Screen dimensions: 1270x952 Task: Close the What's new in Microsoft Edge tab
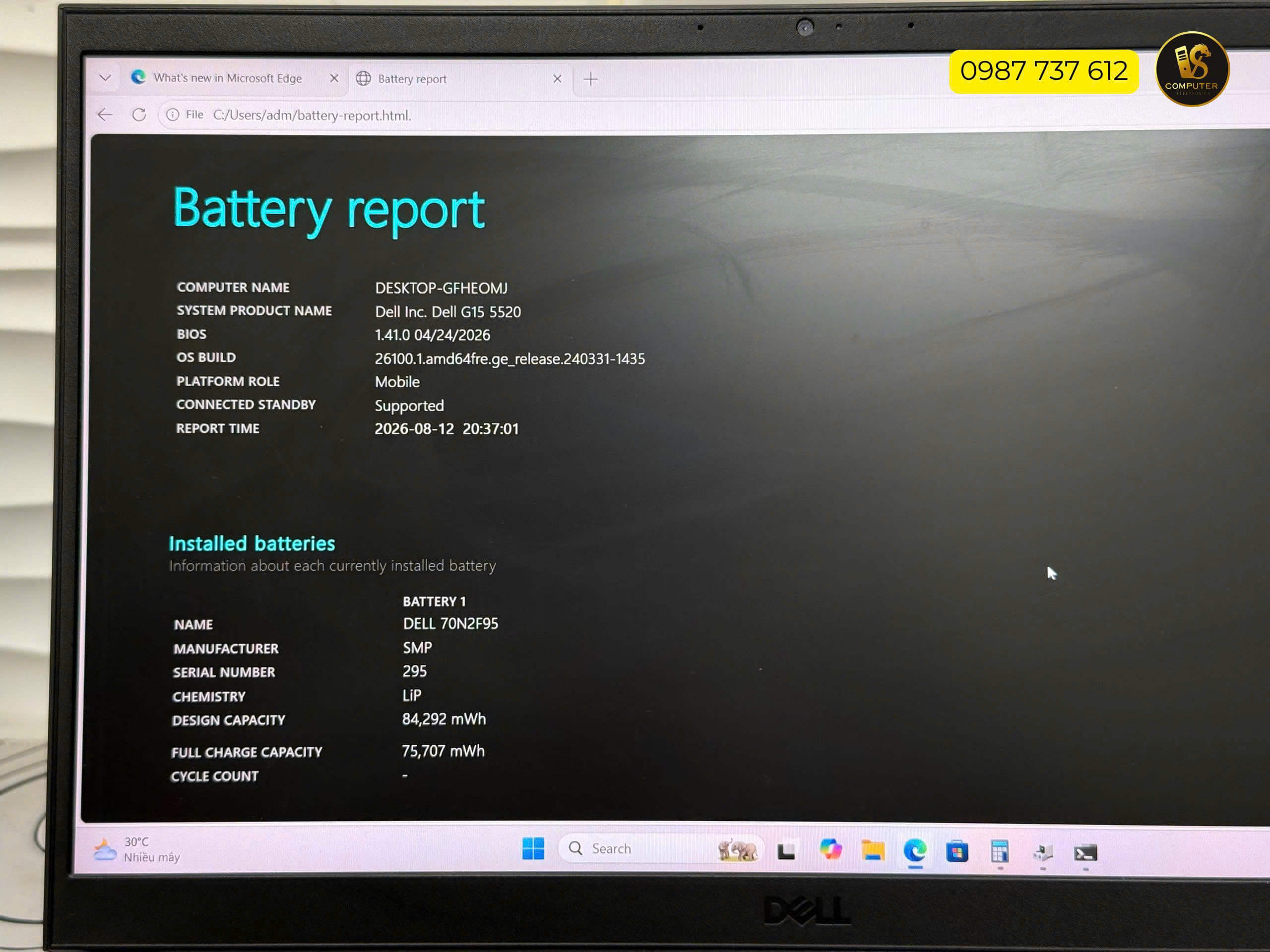[334, 78]
